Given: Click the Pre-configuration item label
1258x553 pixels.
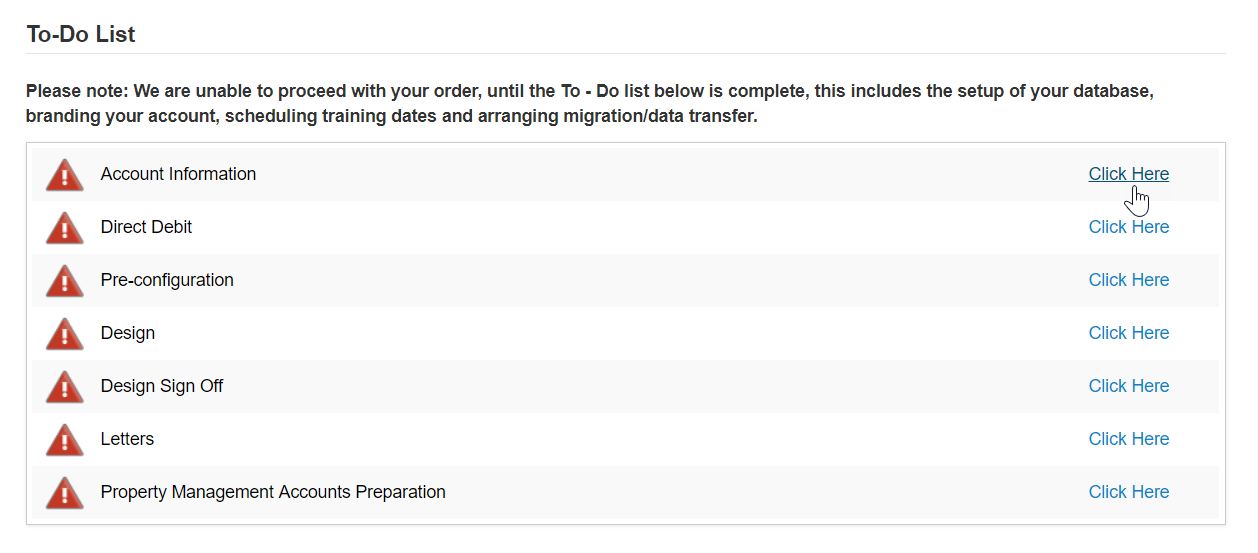Looking at the screenshot, I should click(x=167, y=280).
